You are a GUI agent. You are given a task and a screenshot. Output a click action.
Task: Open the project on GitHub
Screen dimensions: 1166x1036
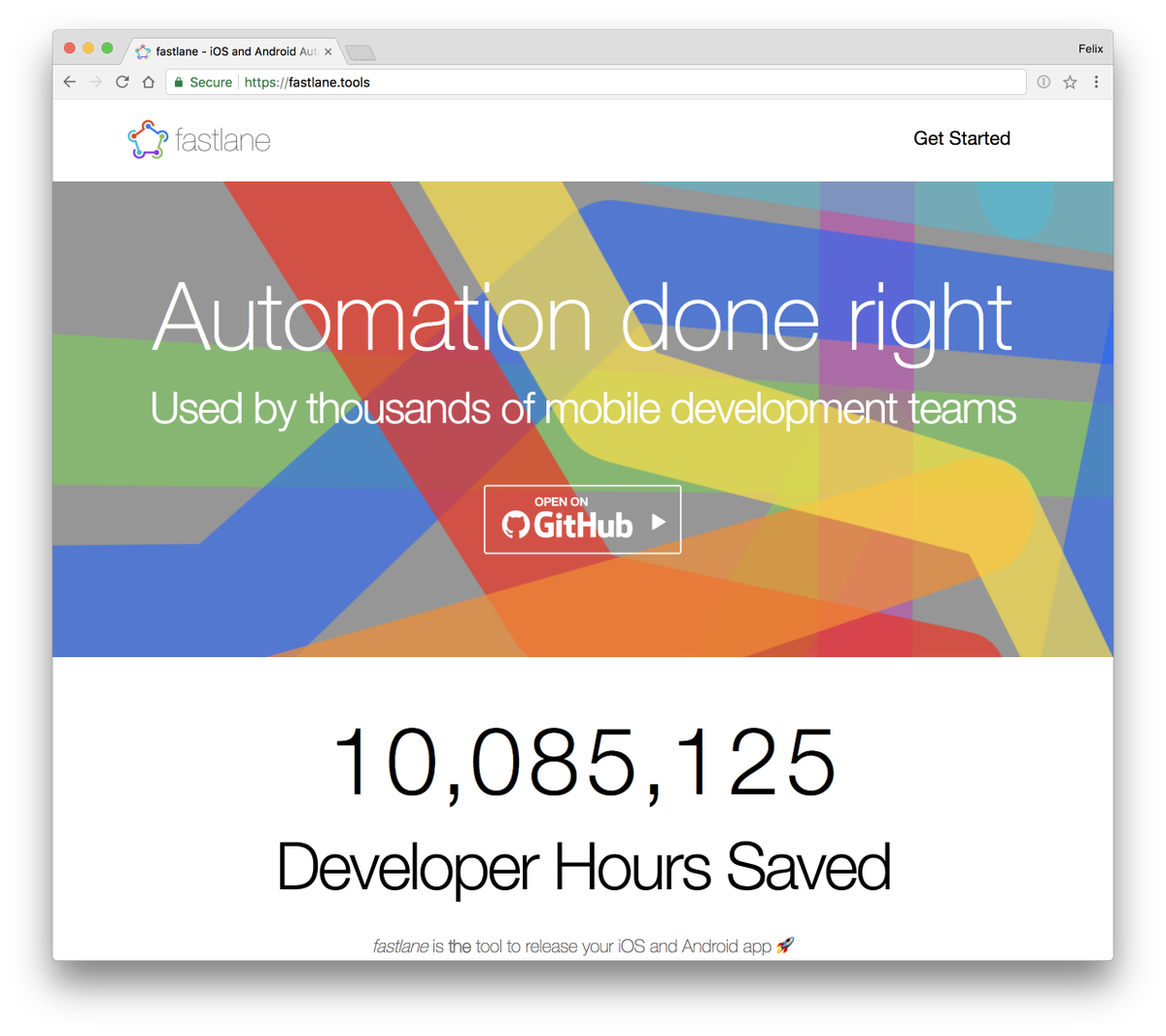tap(581, 519)
